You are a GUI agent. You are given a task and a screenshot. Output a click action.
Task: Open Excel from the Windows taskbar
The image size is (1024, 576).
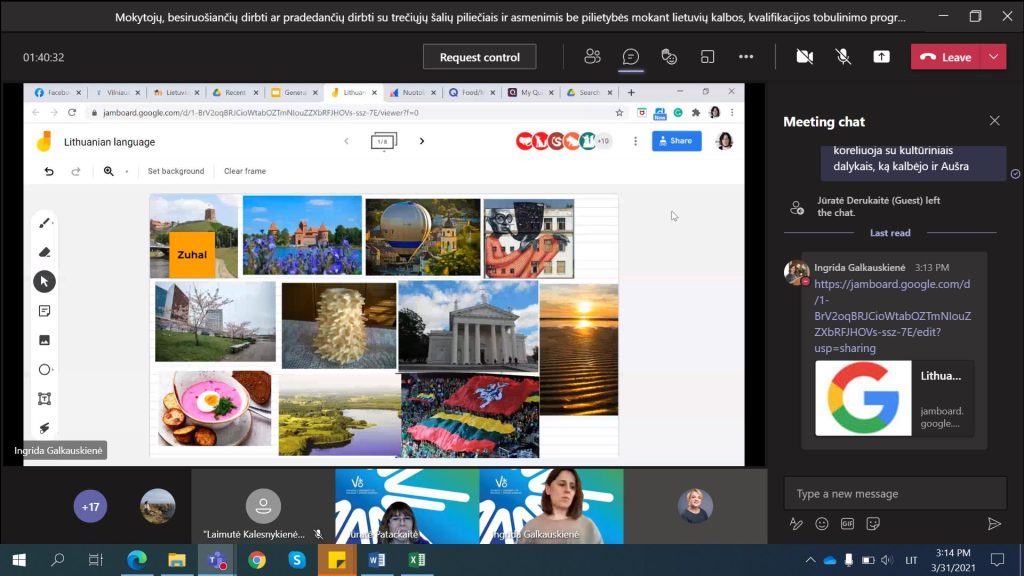[x=417, y=560]
